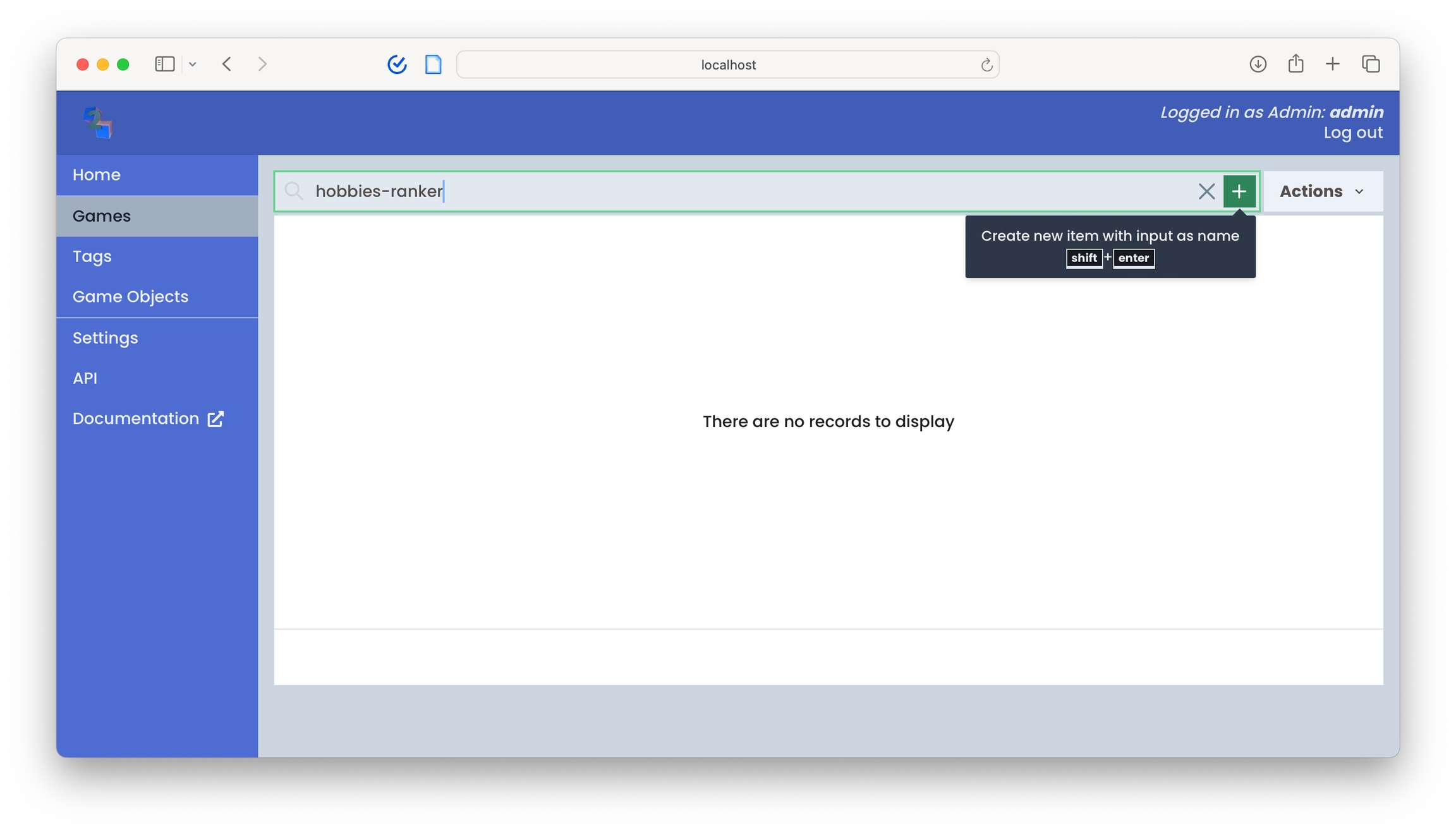
Task: Click the blue document extension icon
Action: tap(434, 64)
